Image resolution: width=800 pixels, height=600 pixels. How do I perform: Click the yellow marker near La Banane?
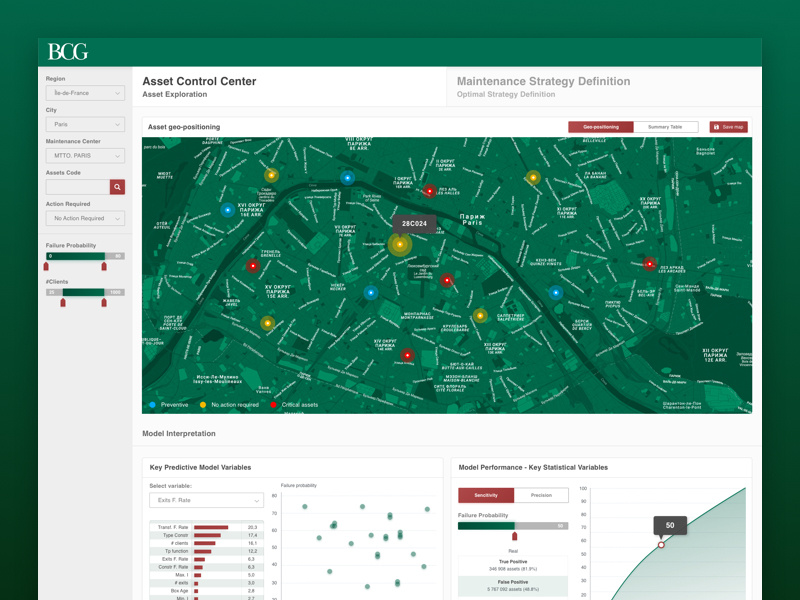(533, 178)
